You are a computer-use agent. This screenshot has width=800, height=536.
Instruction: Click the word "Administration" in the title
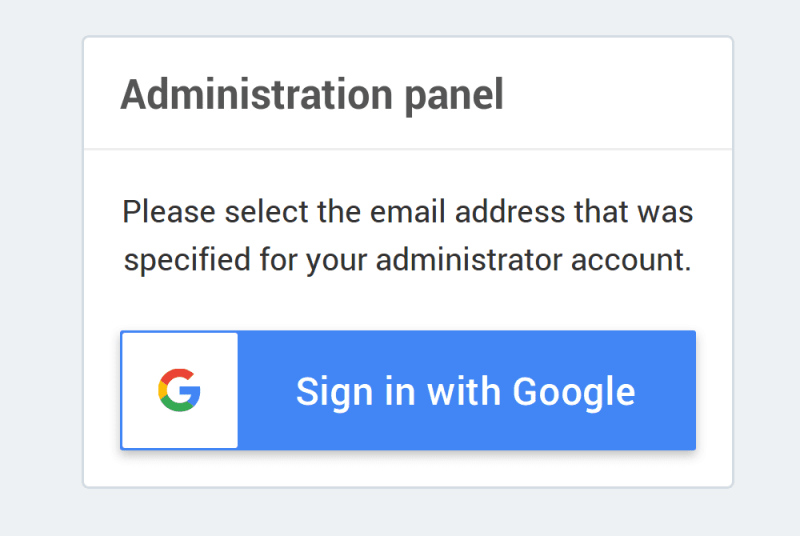250,95
